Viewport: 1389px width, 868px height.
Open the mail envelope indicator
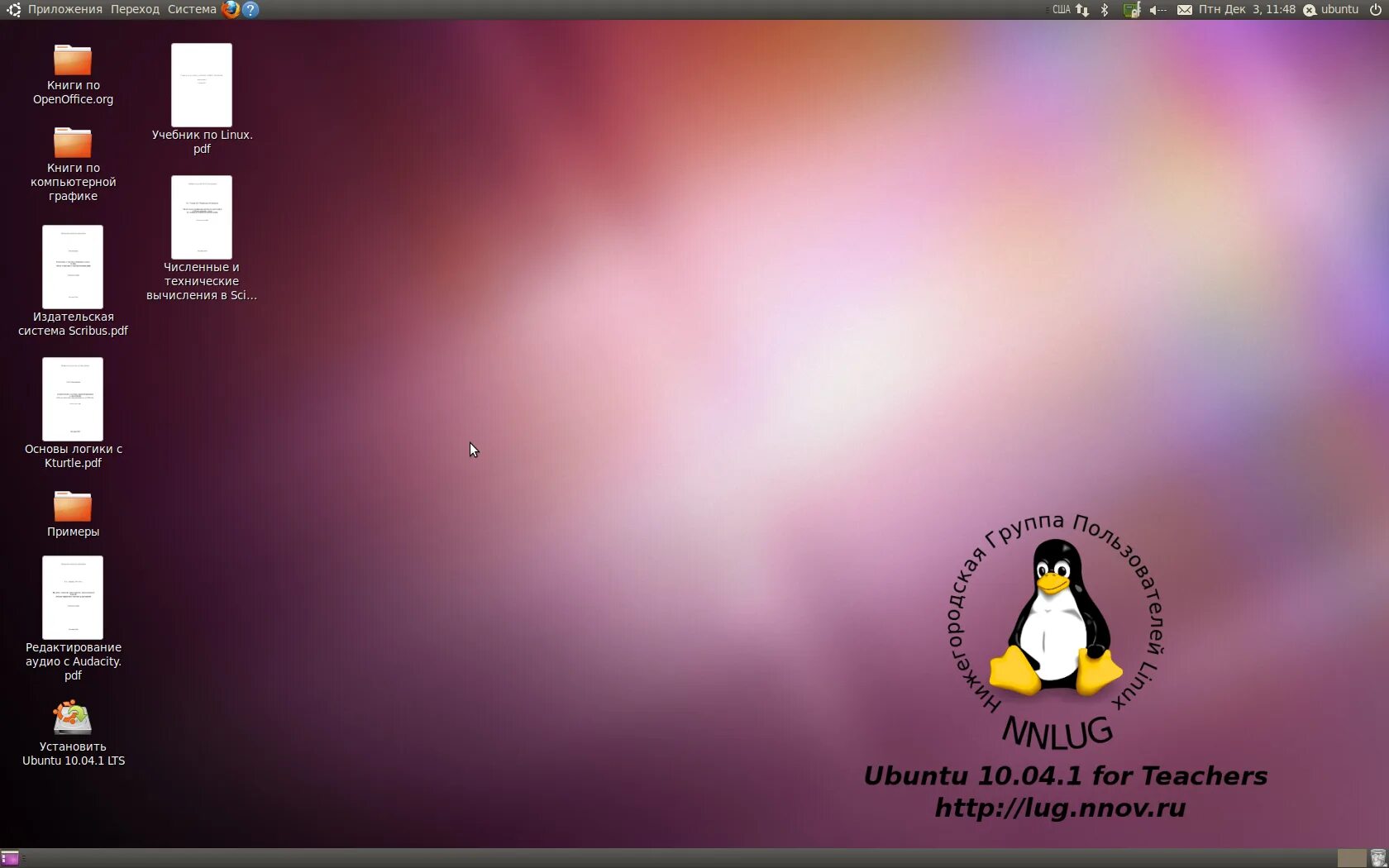(x=1184, y=9)
